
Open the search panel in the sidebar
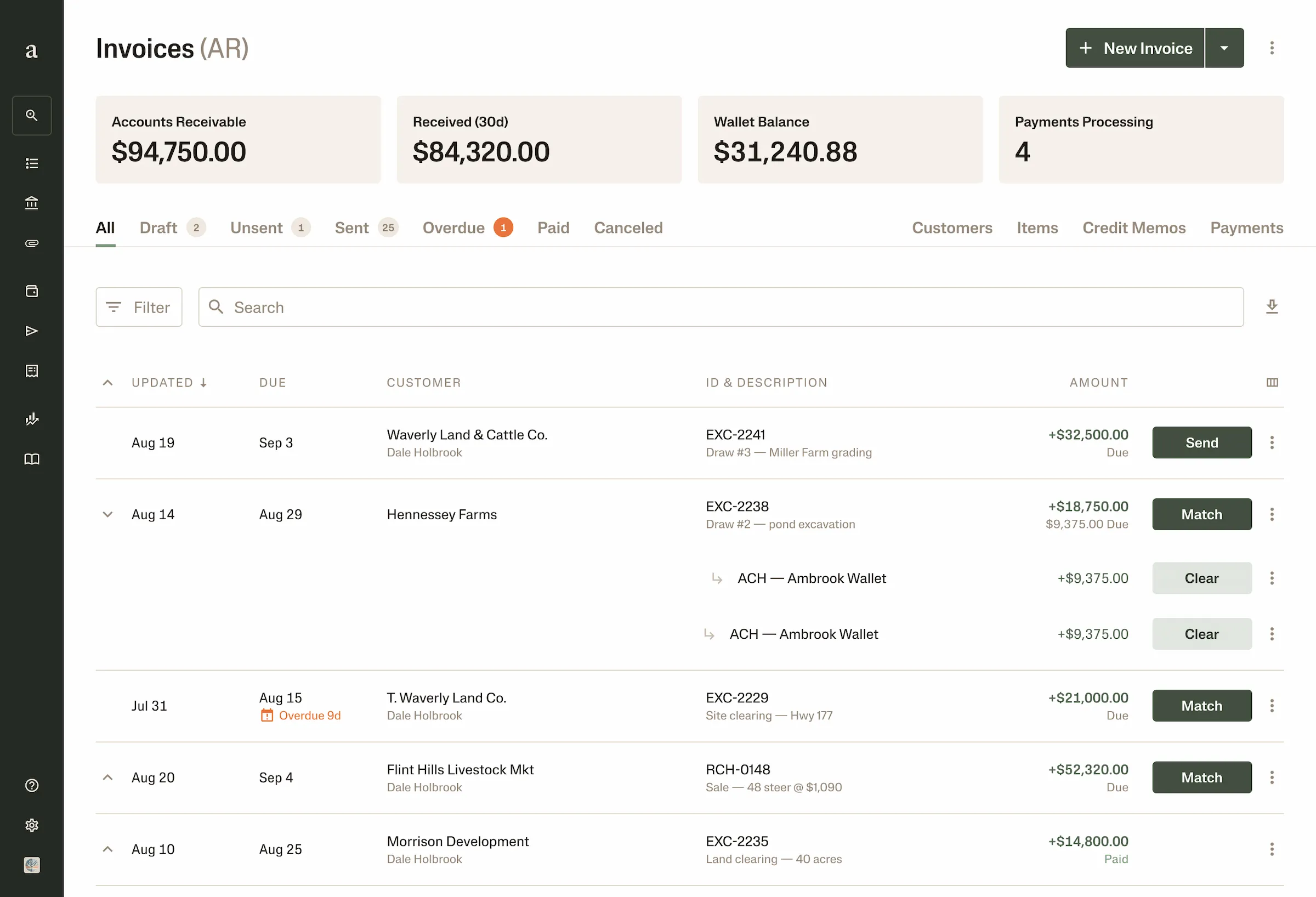tap(32, 116)
